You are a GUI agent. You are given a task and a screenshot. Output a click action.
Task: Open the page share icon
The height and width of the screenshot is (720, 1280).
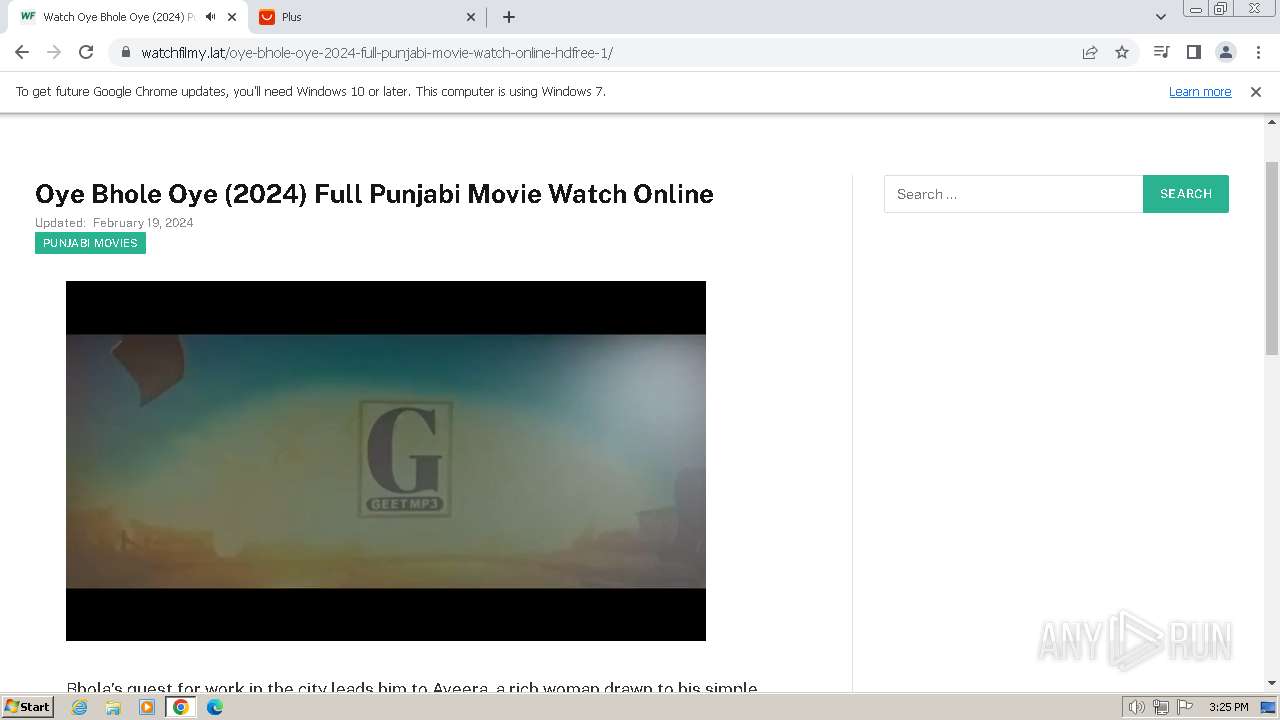pyautogui.click(x=1090, y=53)
